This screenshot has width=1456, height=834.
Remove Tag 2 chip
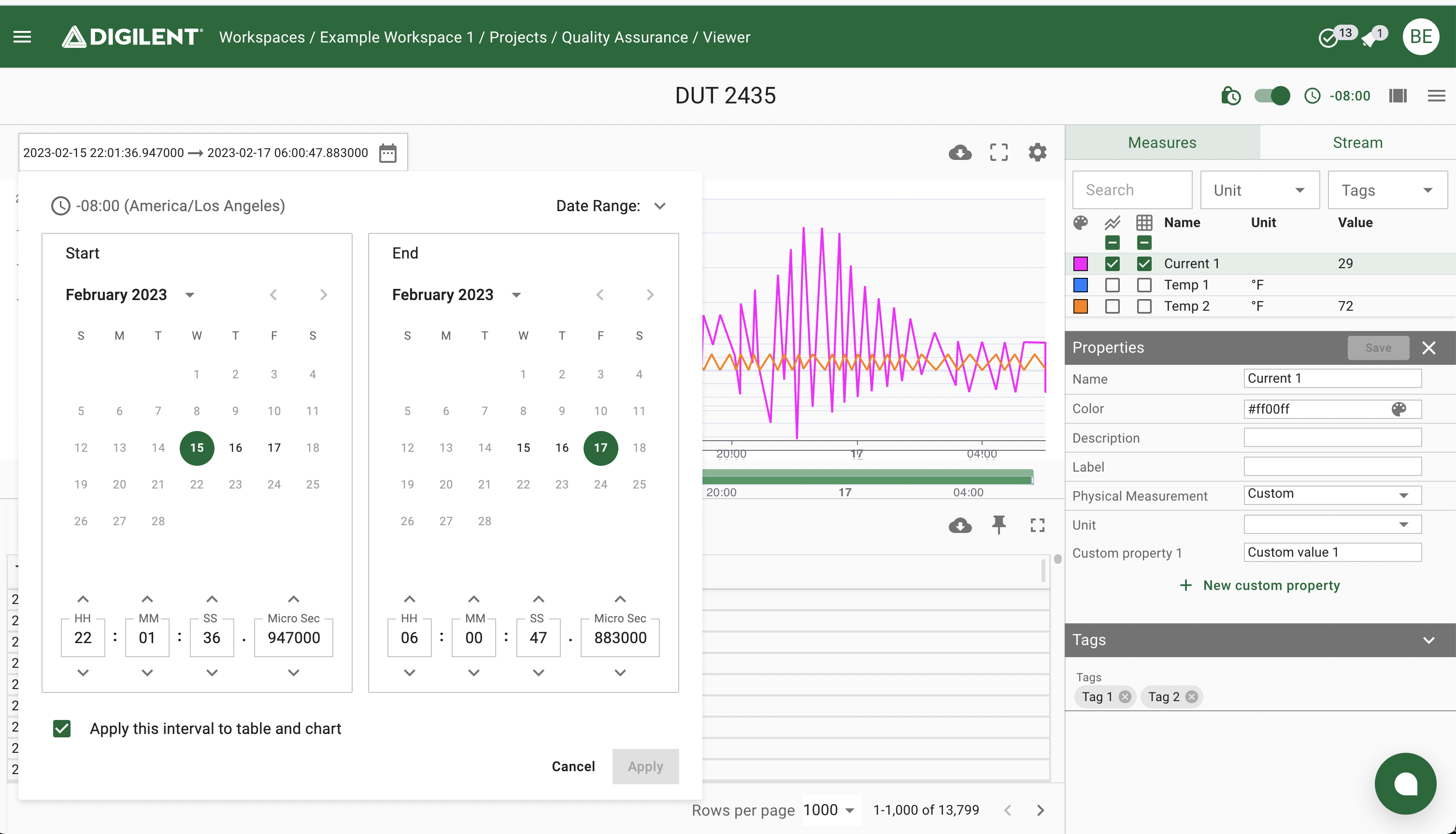pyautogui.click(x=1191, y=697)
